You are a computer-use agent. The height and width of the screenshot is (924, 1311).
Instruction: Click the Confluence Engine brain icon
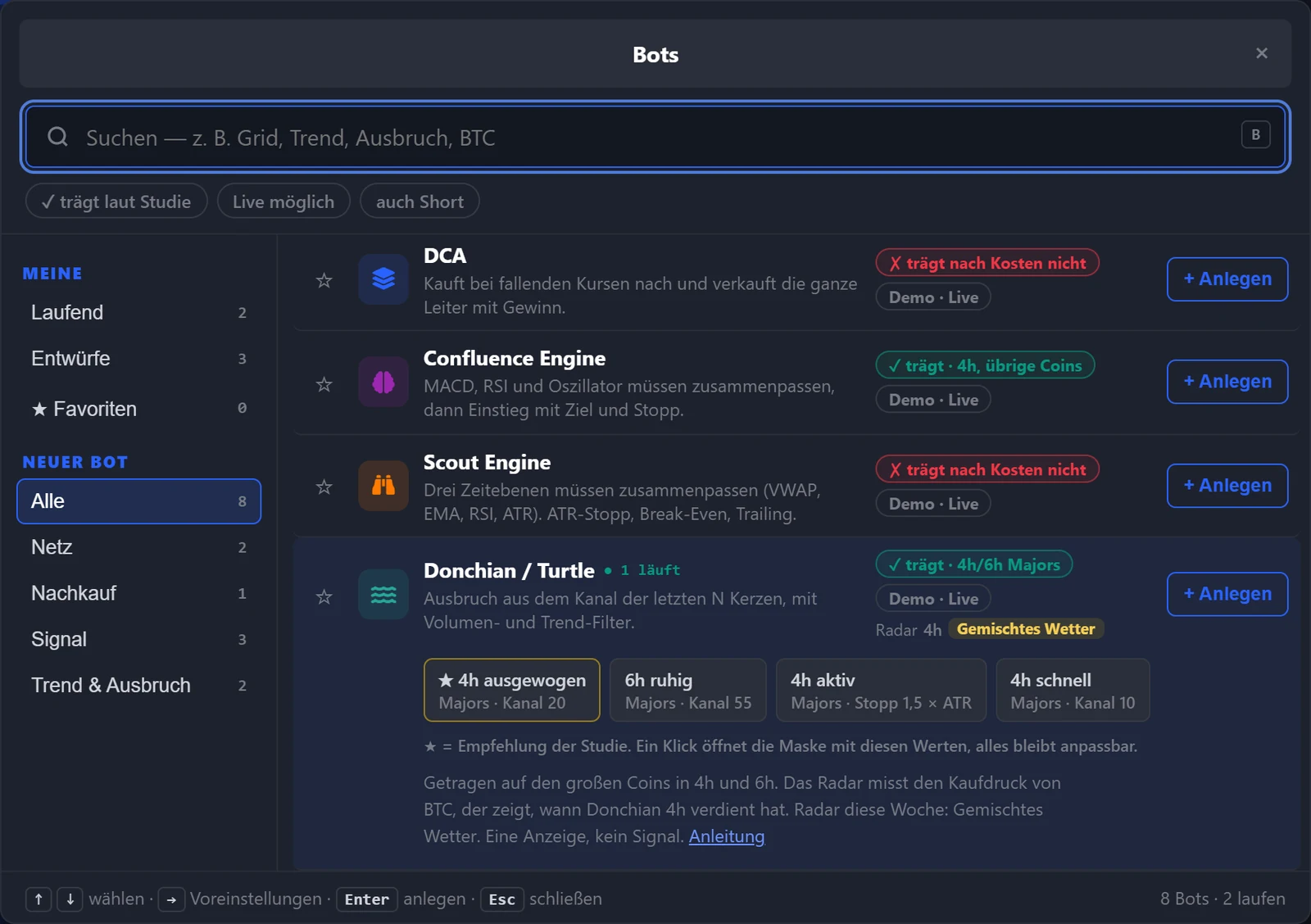click(x=383, y=382)
